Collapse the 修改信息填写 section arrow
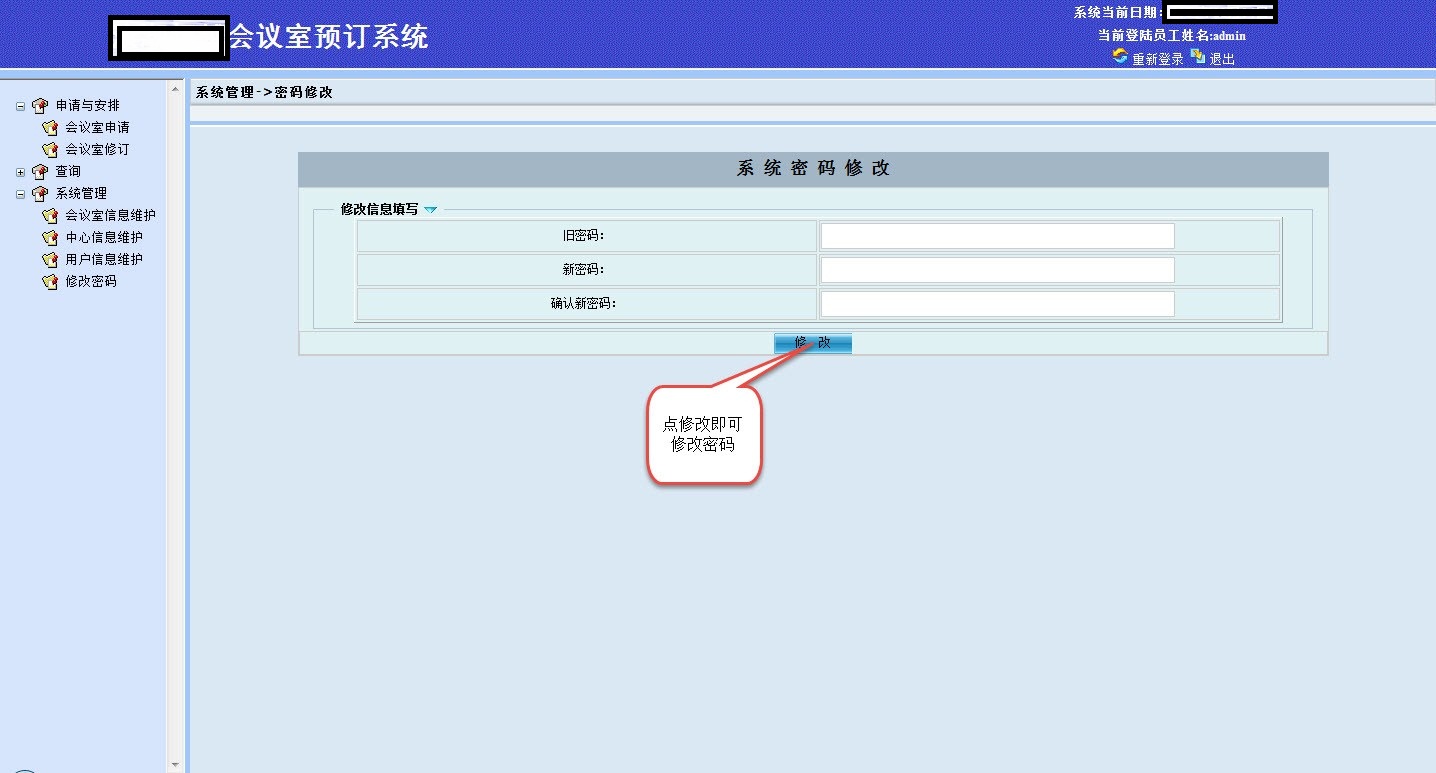 pos(431,210)
